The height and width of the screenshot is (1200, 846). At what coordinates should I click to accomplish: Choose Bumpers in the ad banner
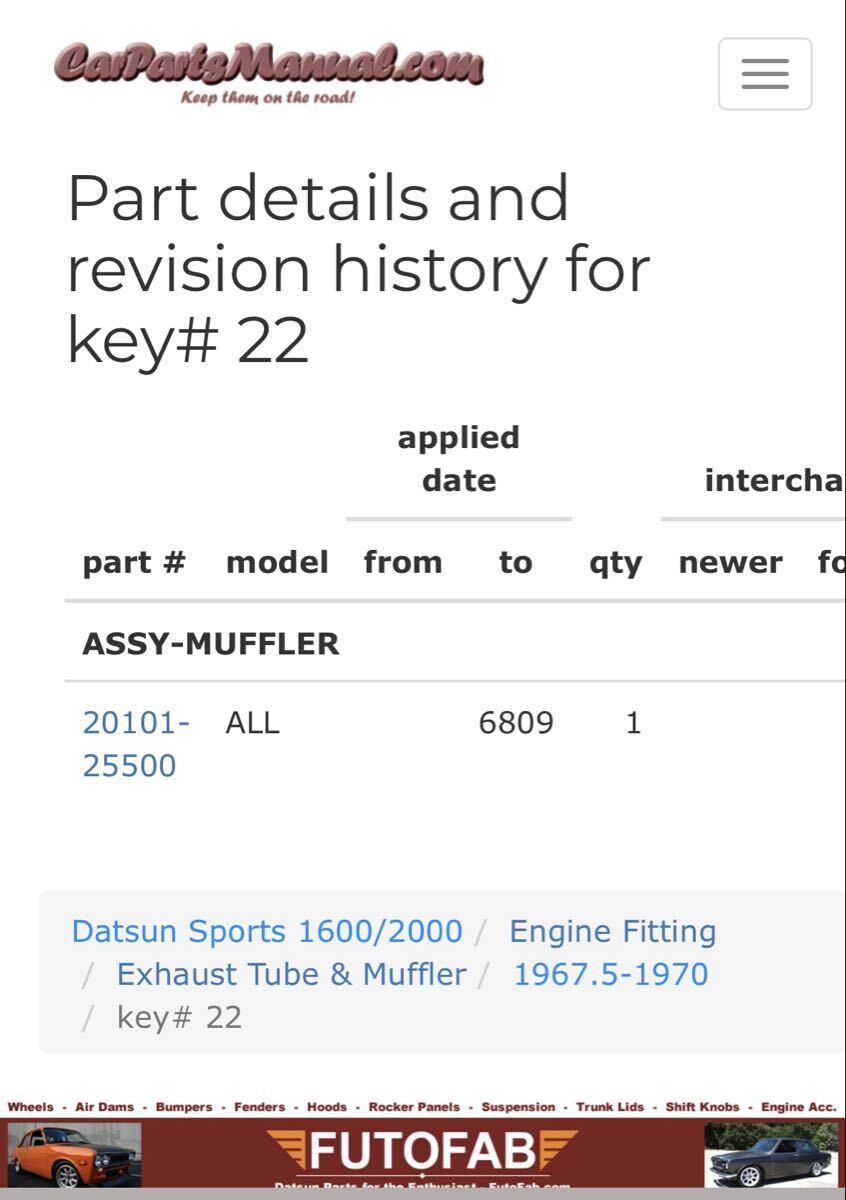(x=184, y=1107)
